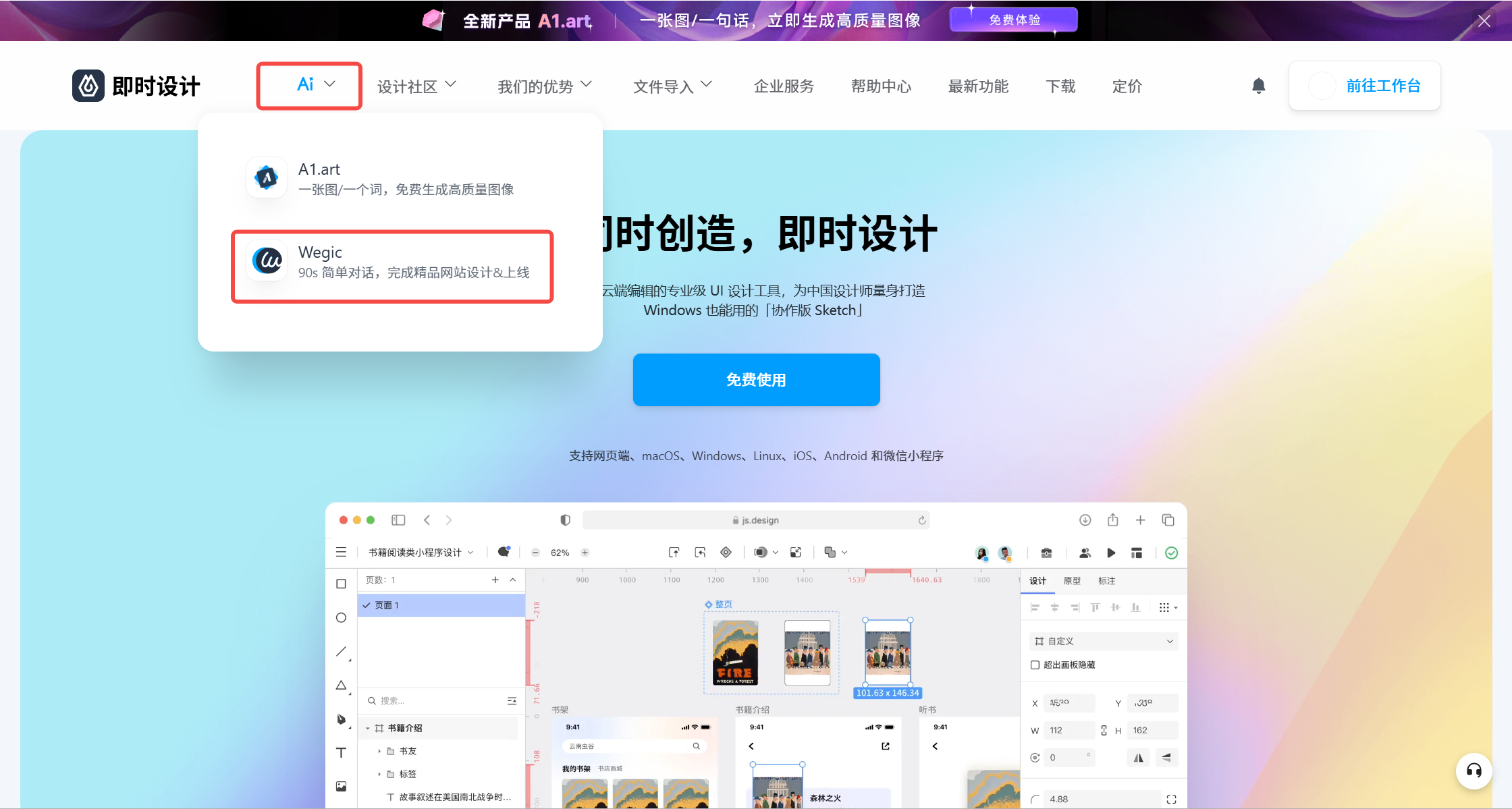Expand the 我们的优势 dropdown menu

point(545,86)
